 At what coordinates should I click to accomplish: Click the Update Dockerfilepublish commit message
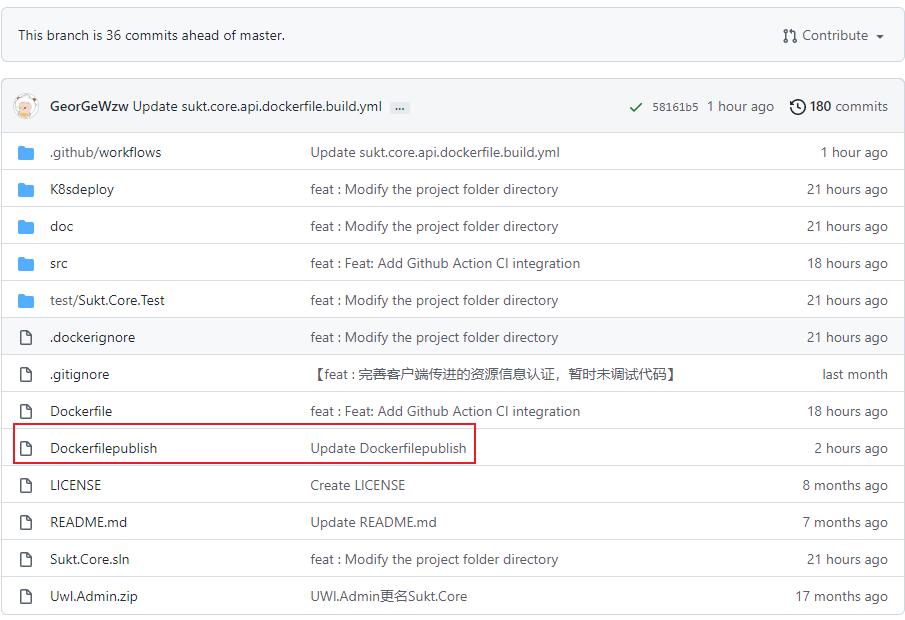388,449
